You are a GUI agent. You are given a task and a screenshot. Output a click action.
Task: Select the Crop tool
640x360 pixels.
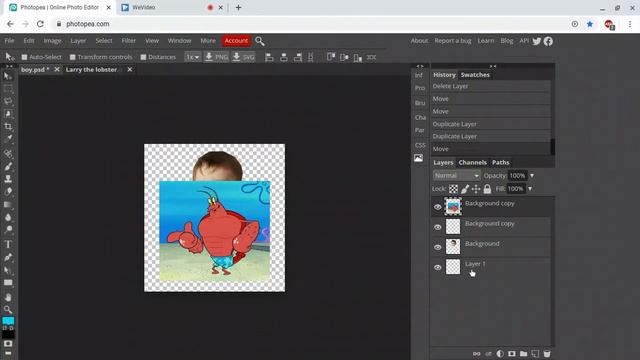click(x=8, y=126)
